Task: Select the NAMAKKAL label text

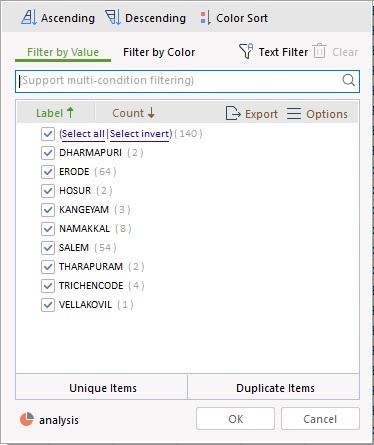Action: [x=84, y=229]
